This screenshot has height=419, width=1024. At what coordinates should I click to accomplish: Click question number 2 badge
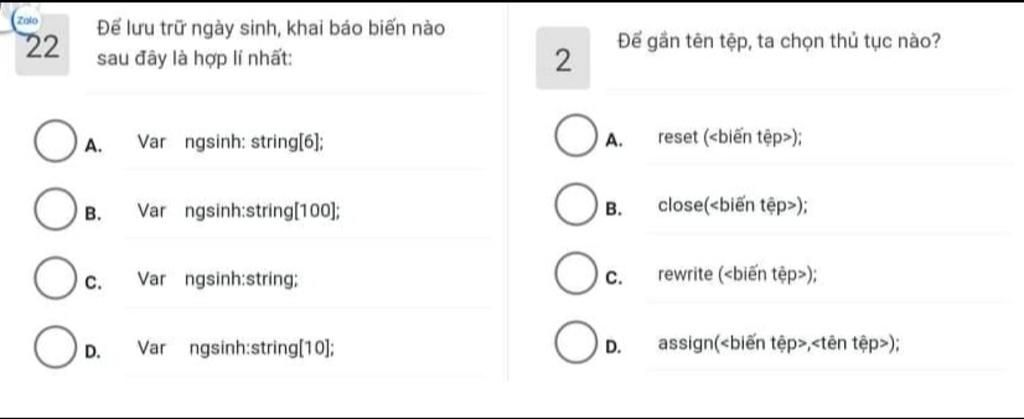coord(563,59)
